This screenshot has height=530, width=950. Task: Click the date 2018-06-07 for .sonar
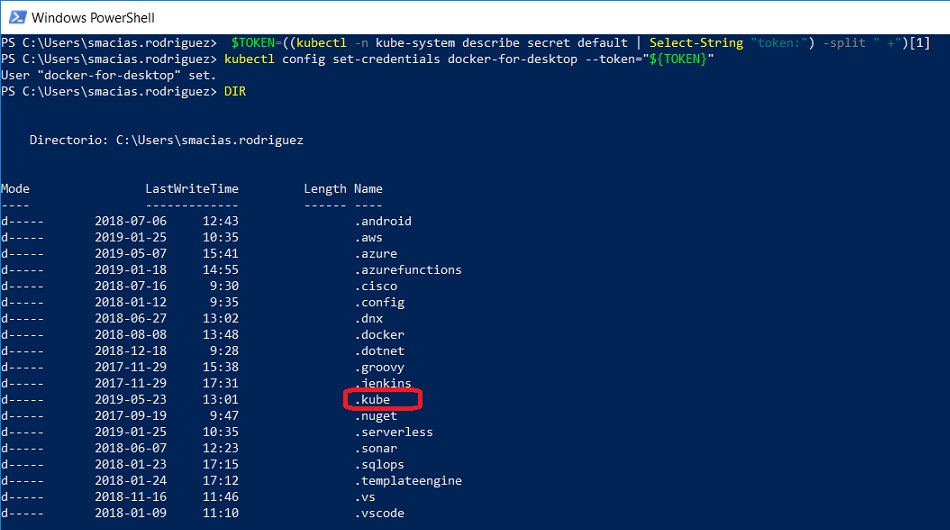130,448
